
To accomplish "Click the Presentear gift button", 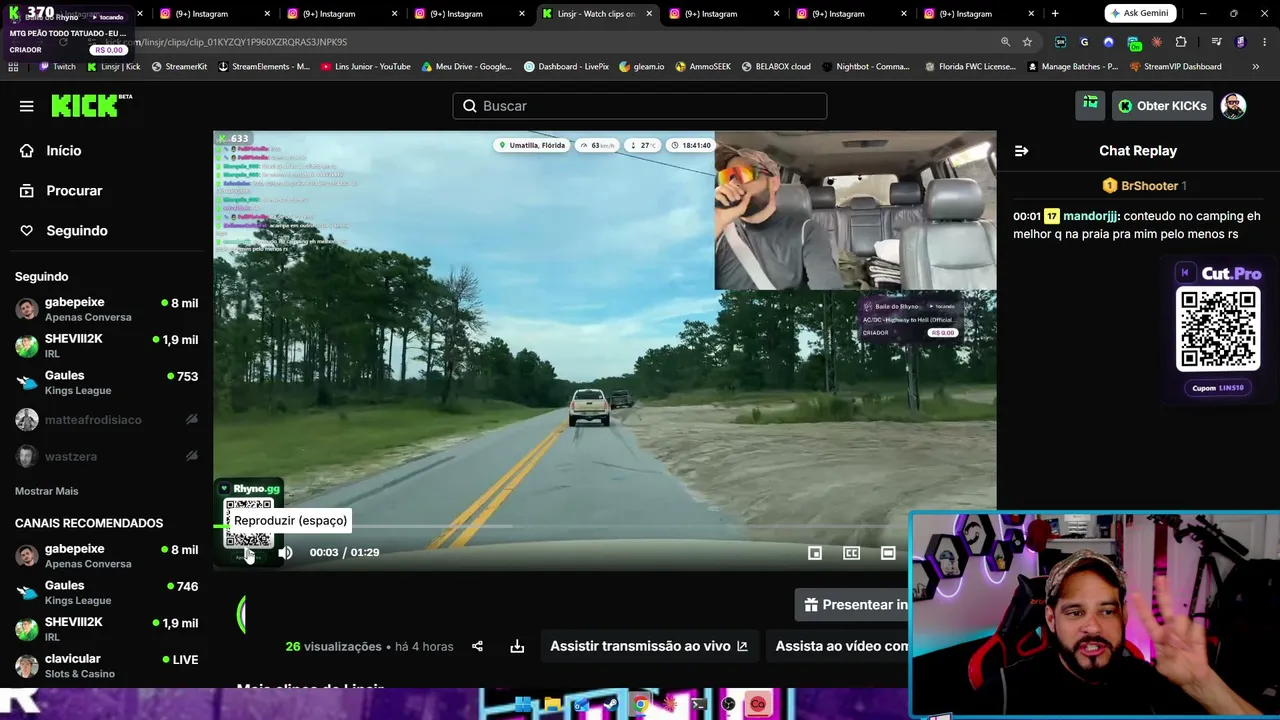I will (x=852, y=605).
